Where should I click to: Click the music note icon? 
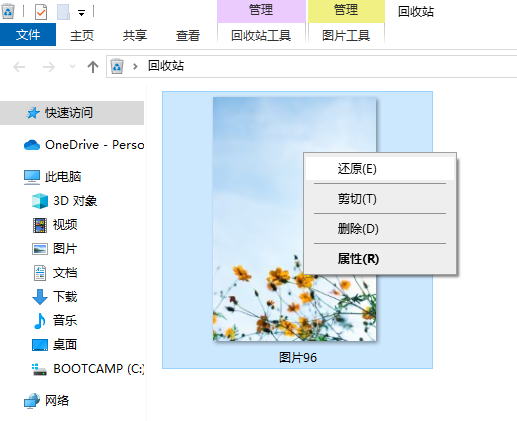pos(40,321)
